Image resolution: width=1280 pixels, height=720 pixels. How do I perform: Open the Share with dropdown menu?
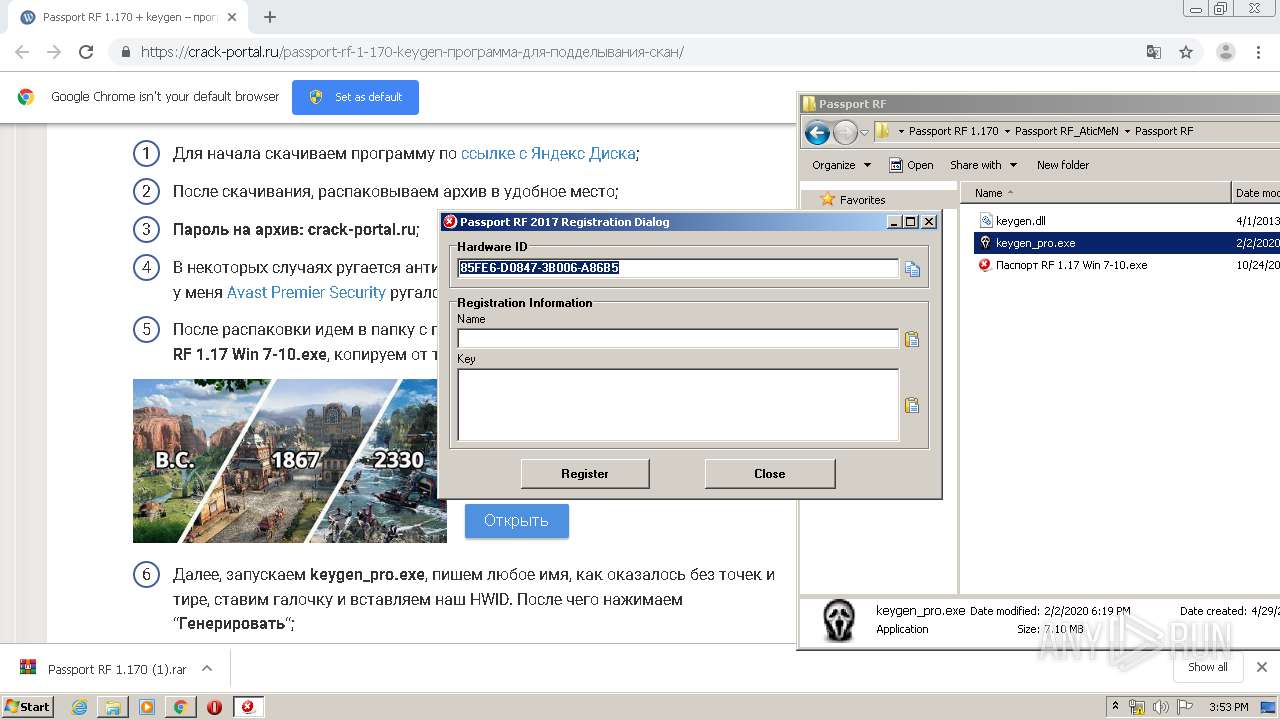coord(983,165)
